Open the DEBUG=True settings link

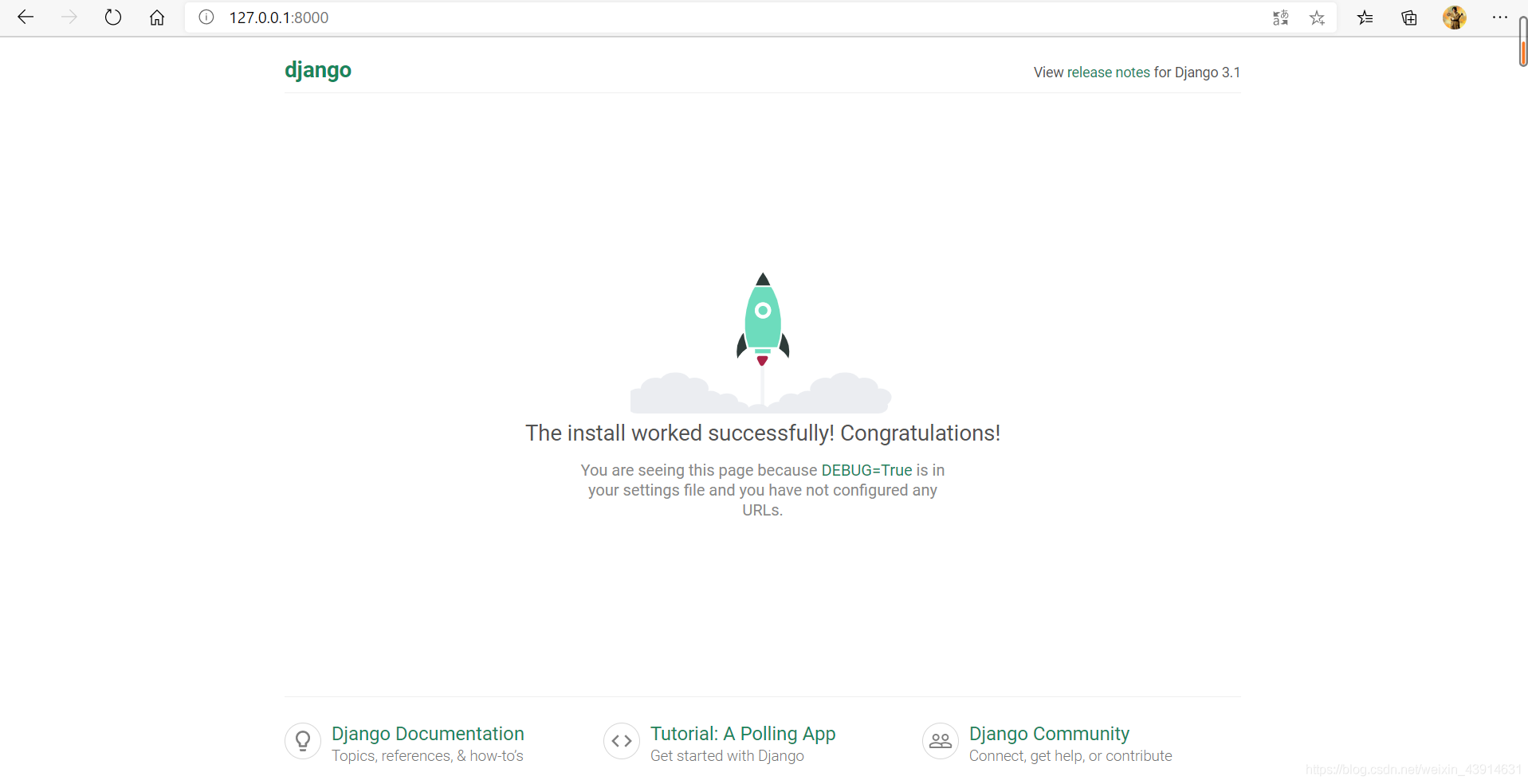(x=866, y=470)
